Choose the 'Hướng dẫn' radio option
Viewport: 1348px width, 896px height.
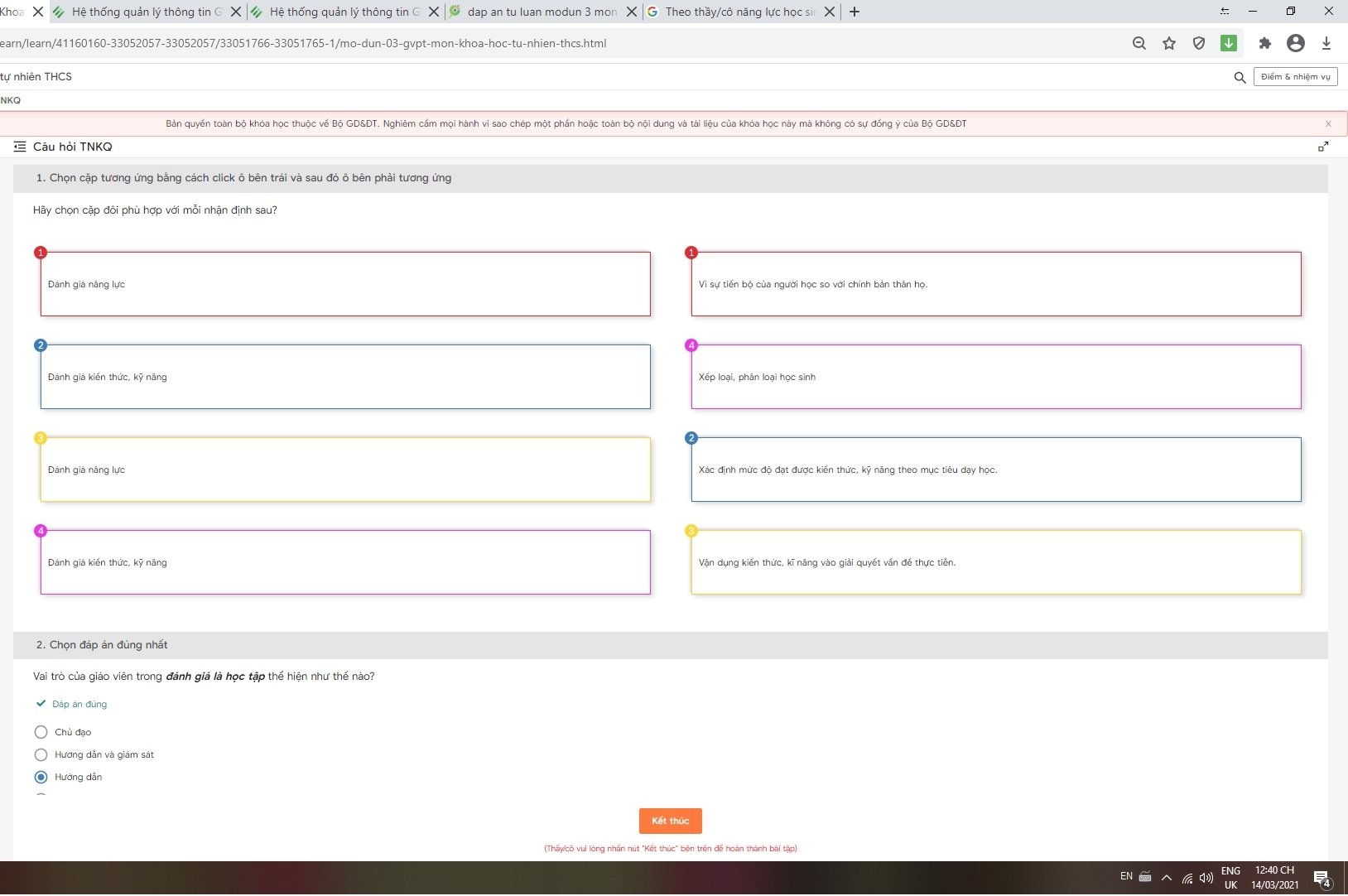(41, 777)
